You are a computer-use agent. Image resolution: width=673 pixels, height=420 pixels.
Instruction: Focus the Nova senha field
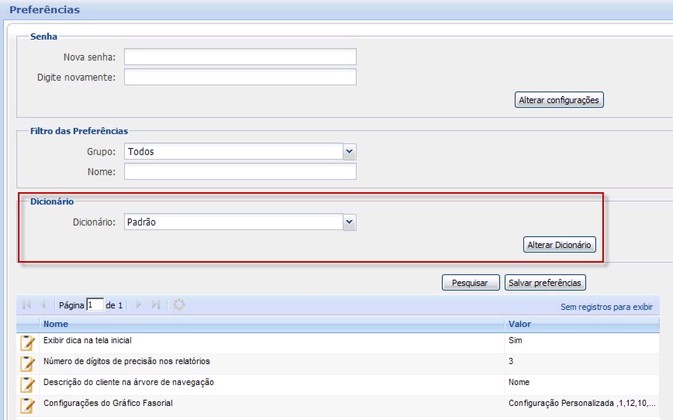(240, 57)
